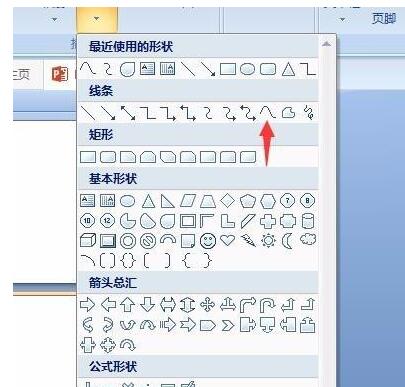This screenshot has width=405, height=387.
Task: Select Rounded Rectangle under 矩形
Action: (108, 157)
